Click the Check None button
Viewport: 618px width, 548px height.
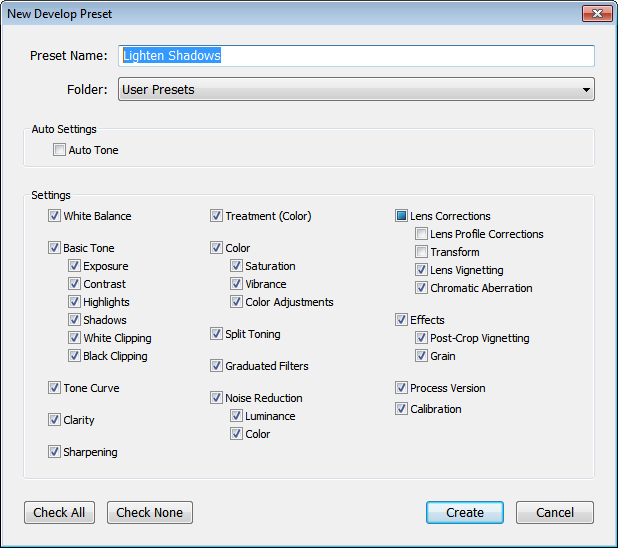tap(150, 513)
